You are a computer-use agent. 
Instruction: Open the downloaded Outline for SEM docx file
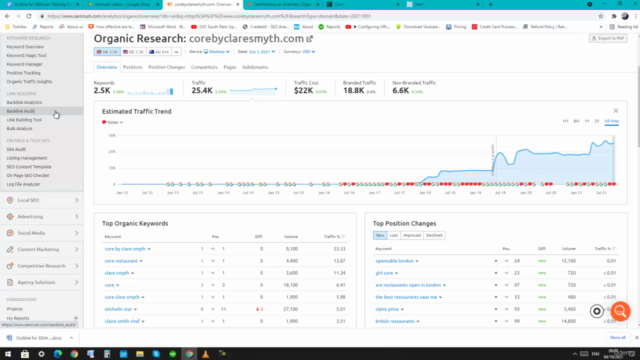point(39,338)
